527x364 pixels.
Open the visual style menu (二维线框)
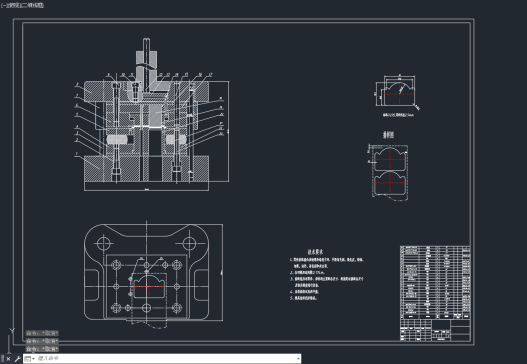(33, 5)
